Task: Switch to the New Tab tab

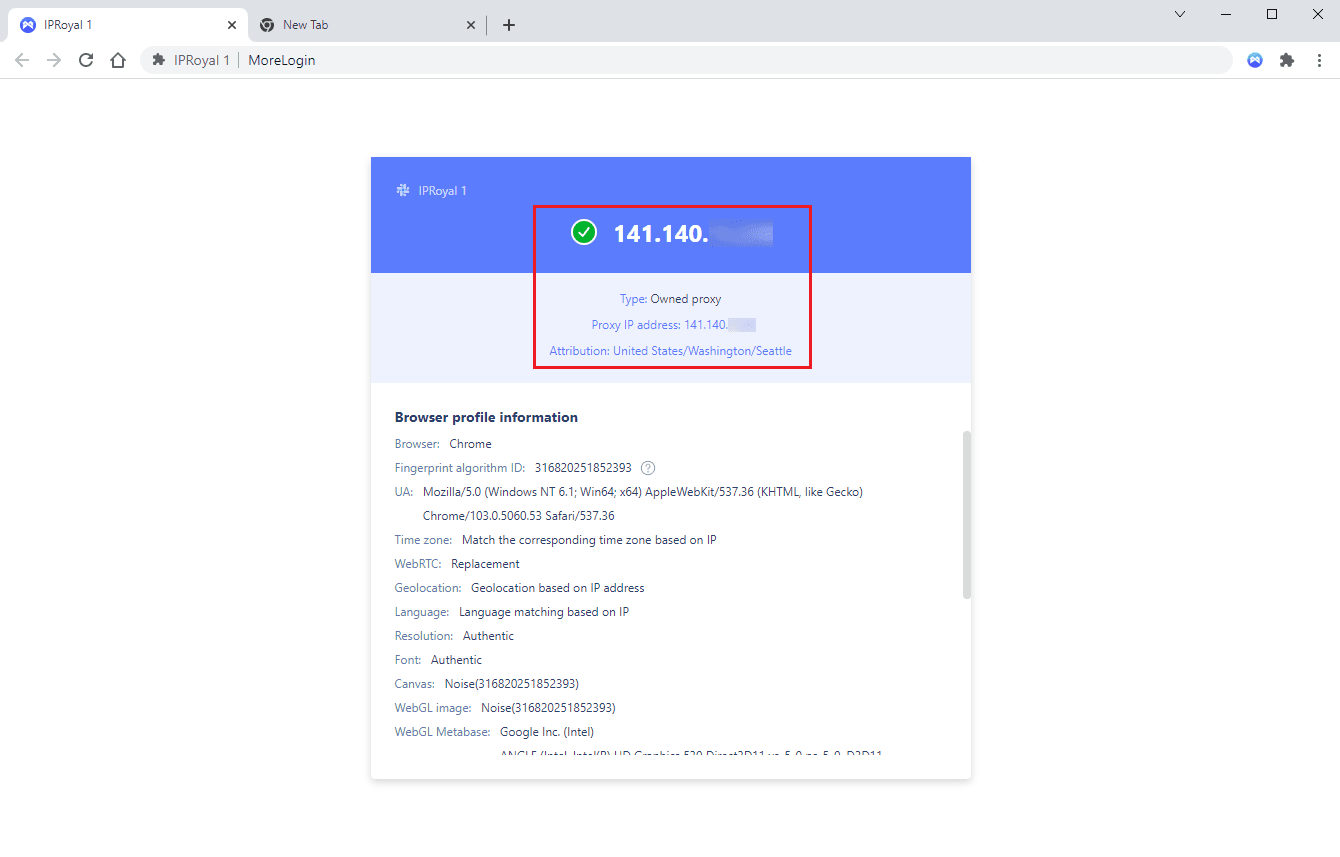Action: coord(367,25)
